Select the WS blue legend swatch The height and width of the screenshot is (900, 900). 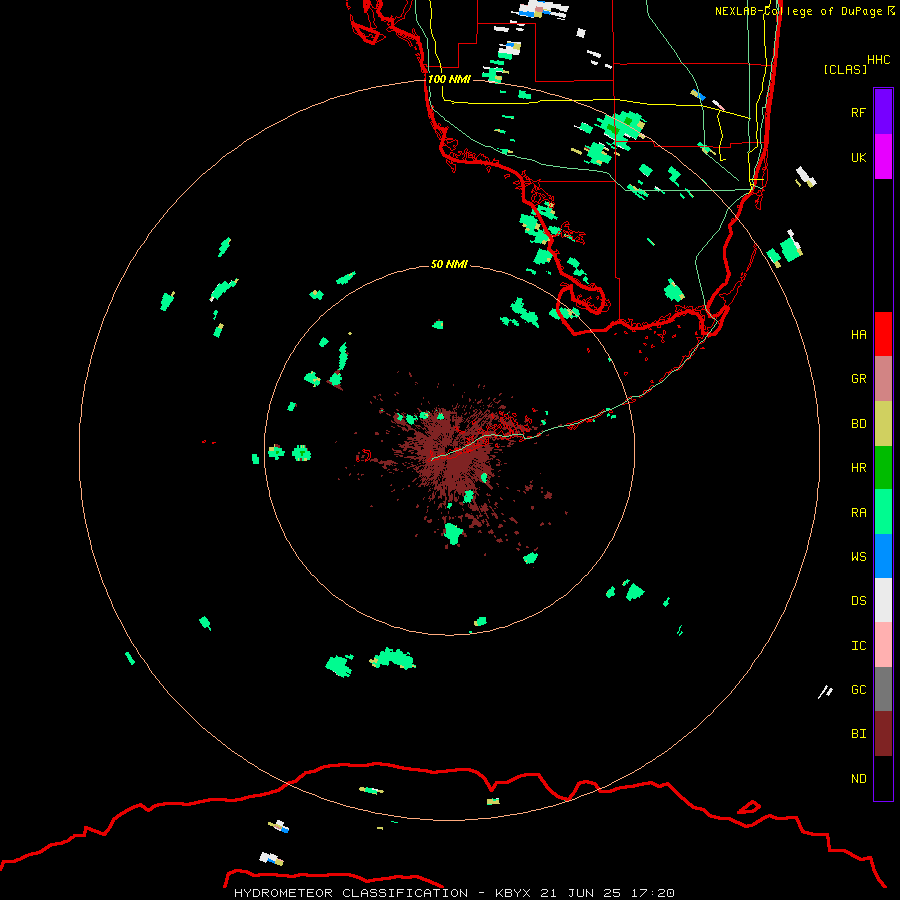[x=883, y=556]
